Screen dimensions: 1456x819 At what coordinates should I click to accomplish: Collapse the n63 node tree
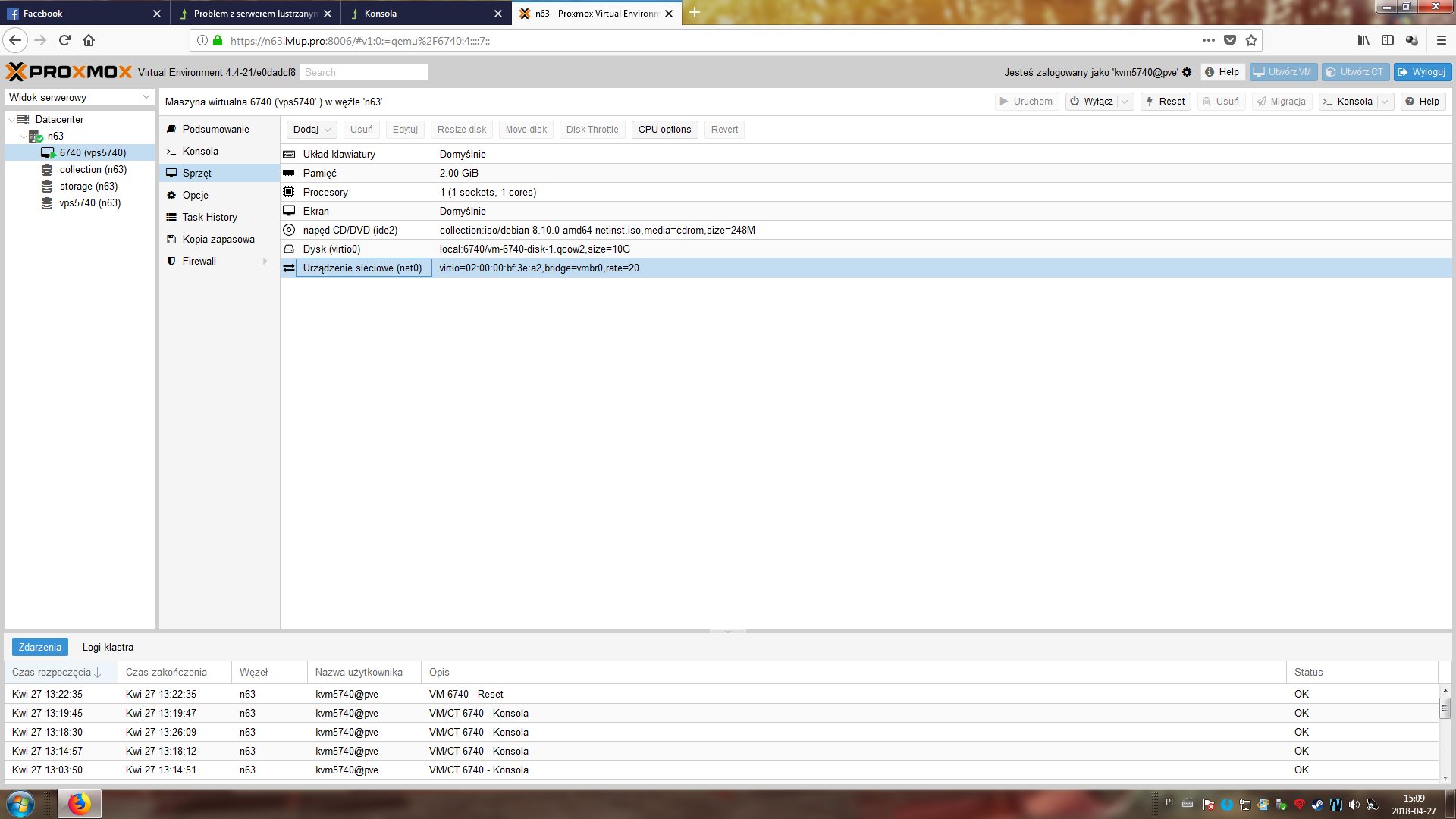[x=24, y=136]
